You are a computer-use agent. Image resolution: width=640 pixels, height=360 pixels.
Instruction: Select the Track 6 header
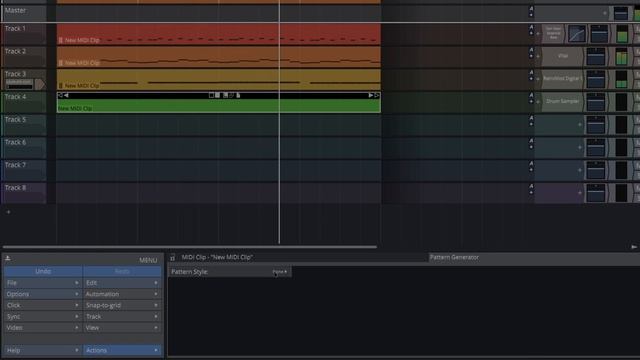tap(24, 148)
